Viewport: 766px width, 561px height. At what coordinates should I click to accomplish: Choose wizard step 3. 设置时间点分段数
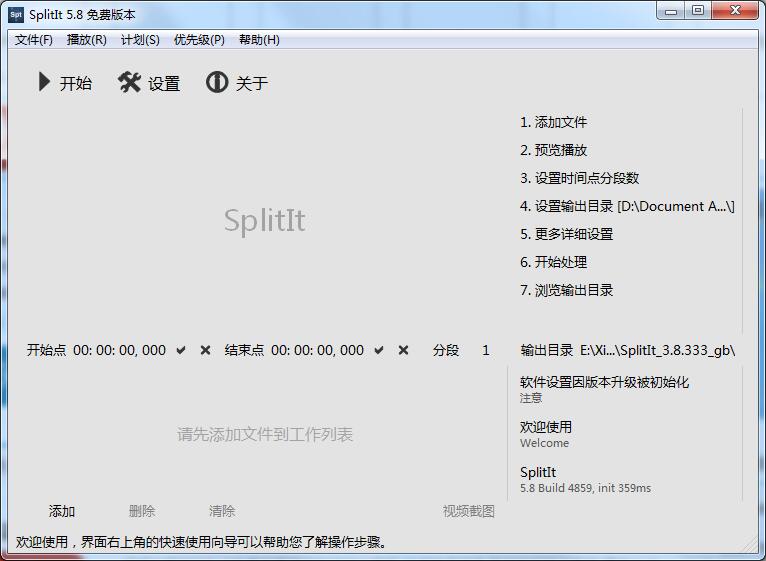click(579, 178)
